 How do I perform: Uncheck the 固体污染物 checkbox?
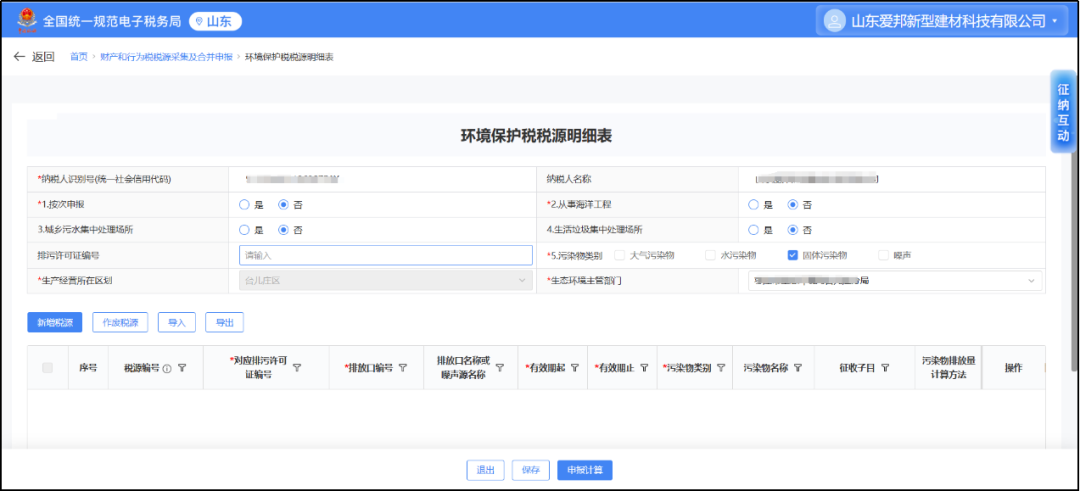pos(793,255)
